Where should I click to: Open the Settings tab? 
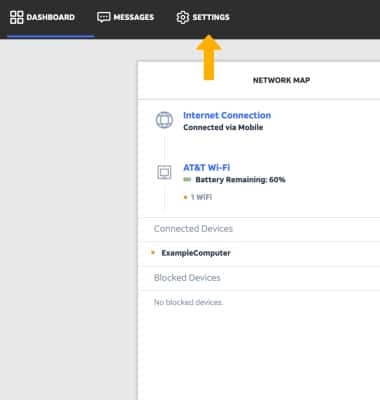coord(203,17)
